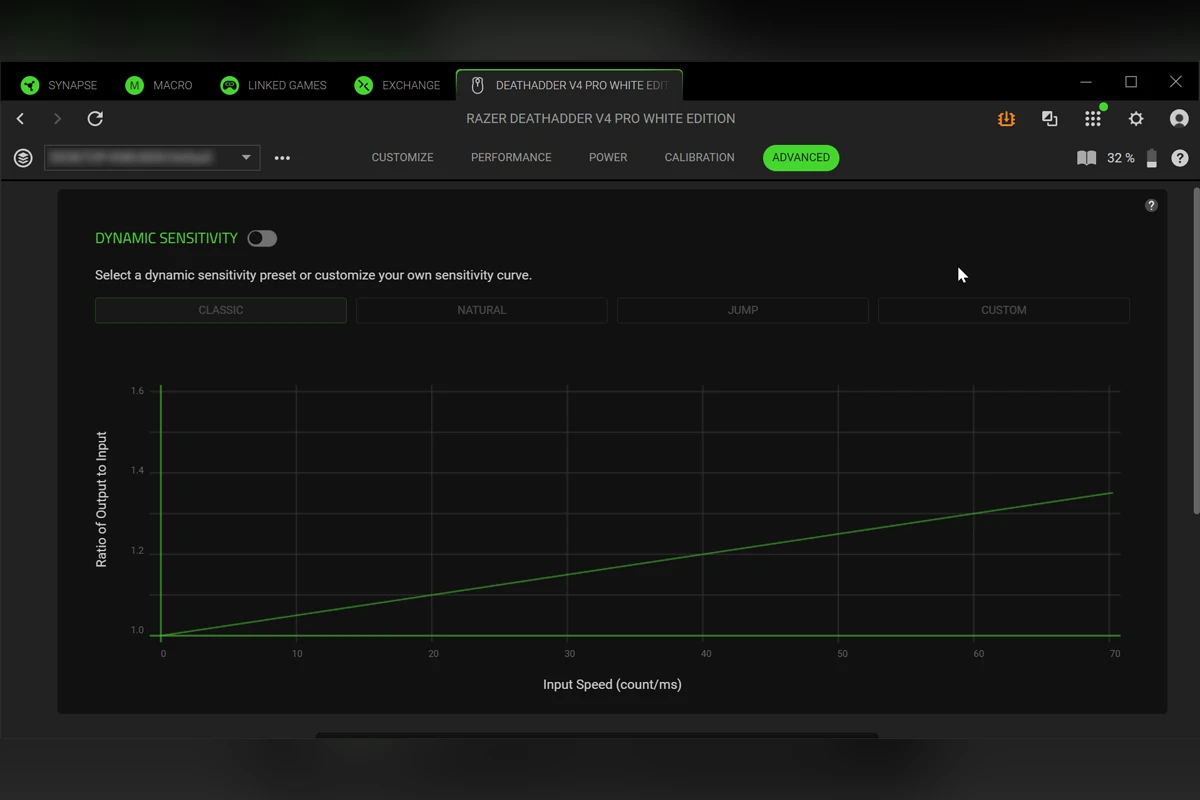Go to the Power section

coord(608,158)
